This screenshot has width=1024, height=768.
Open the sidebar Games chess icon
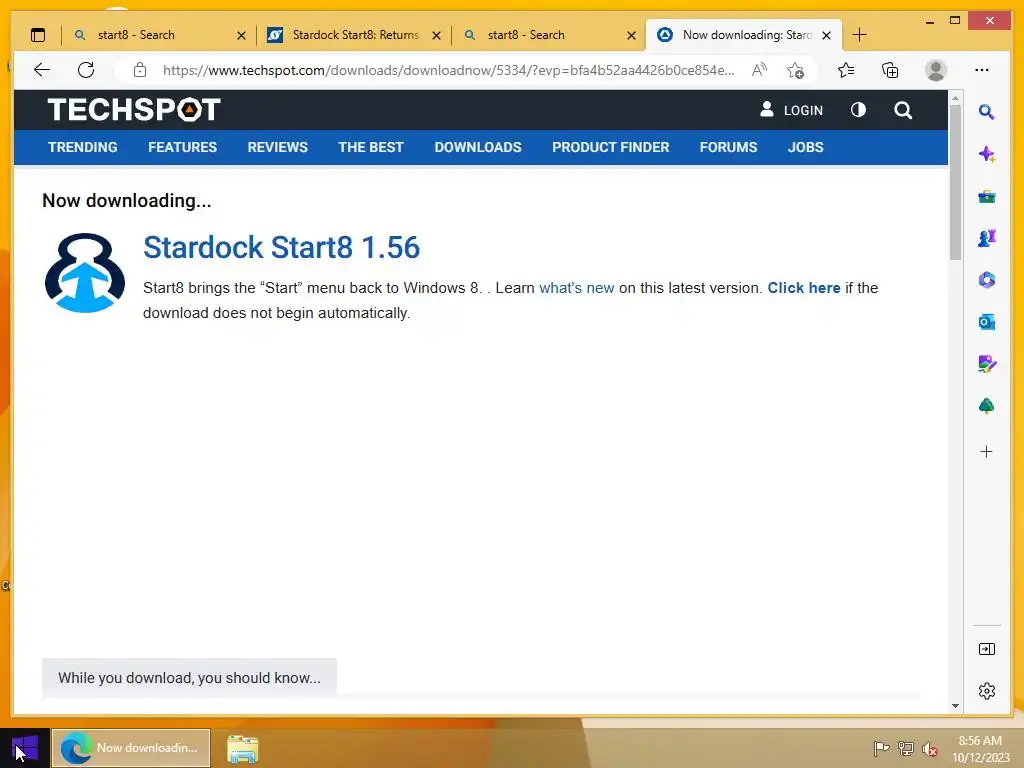[987, 238]
